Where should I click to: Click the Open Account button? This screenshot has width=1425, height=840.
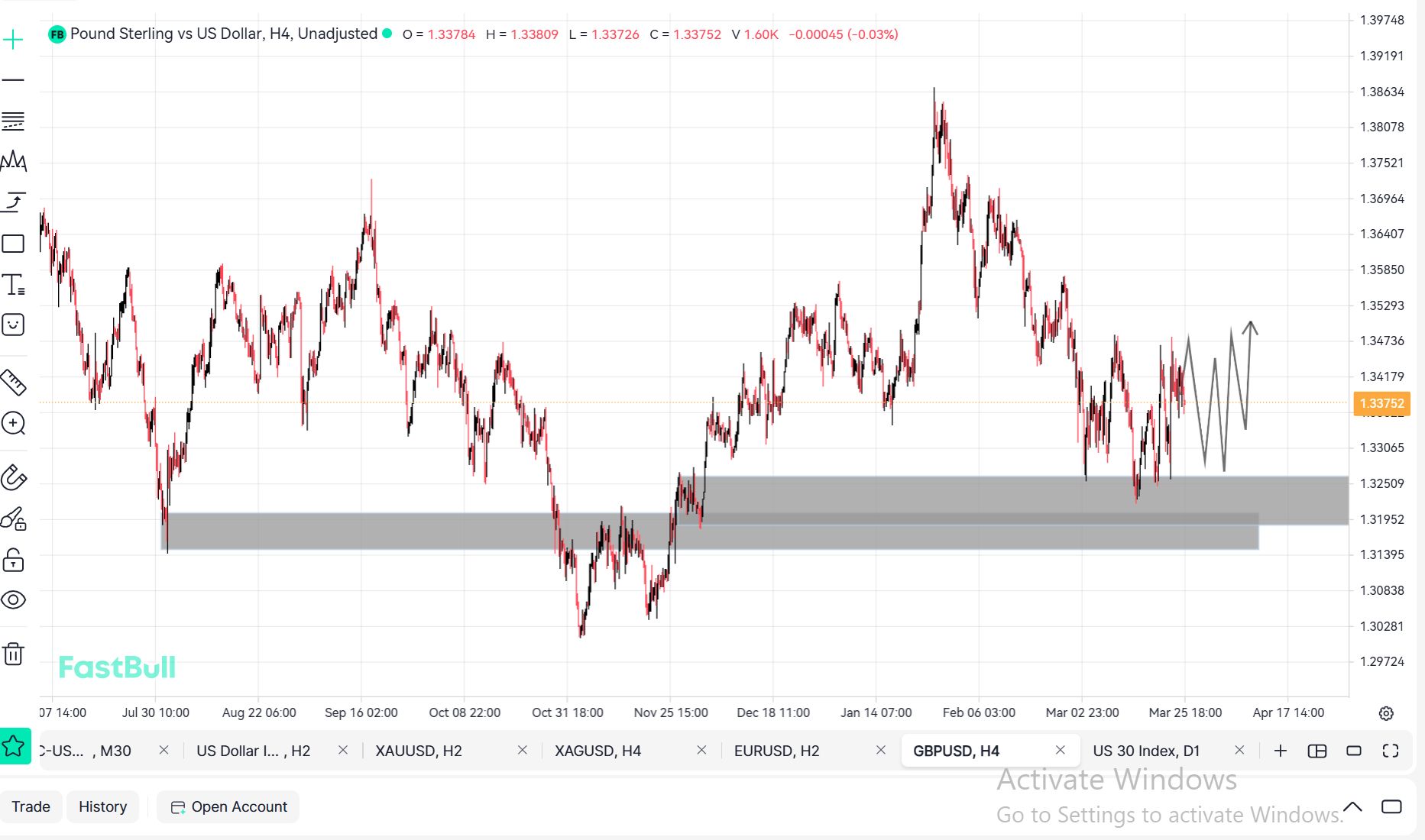(x=228, y=807)
